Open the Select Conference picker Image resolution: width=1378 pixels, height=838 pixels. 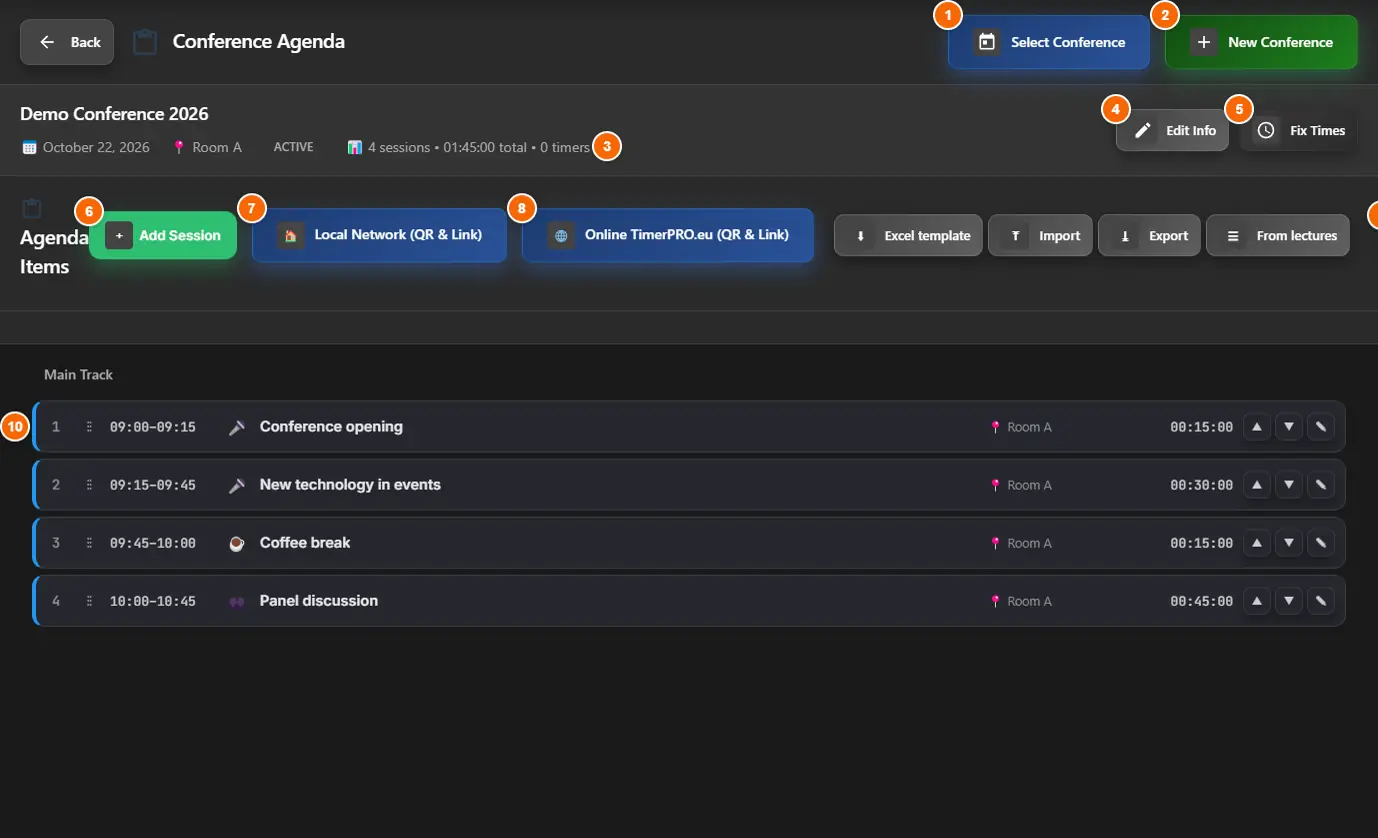(1048, 42)
